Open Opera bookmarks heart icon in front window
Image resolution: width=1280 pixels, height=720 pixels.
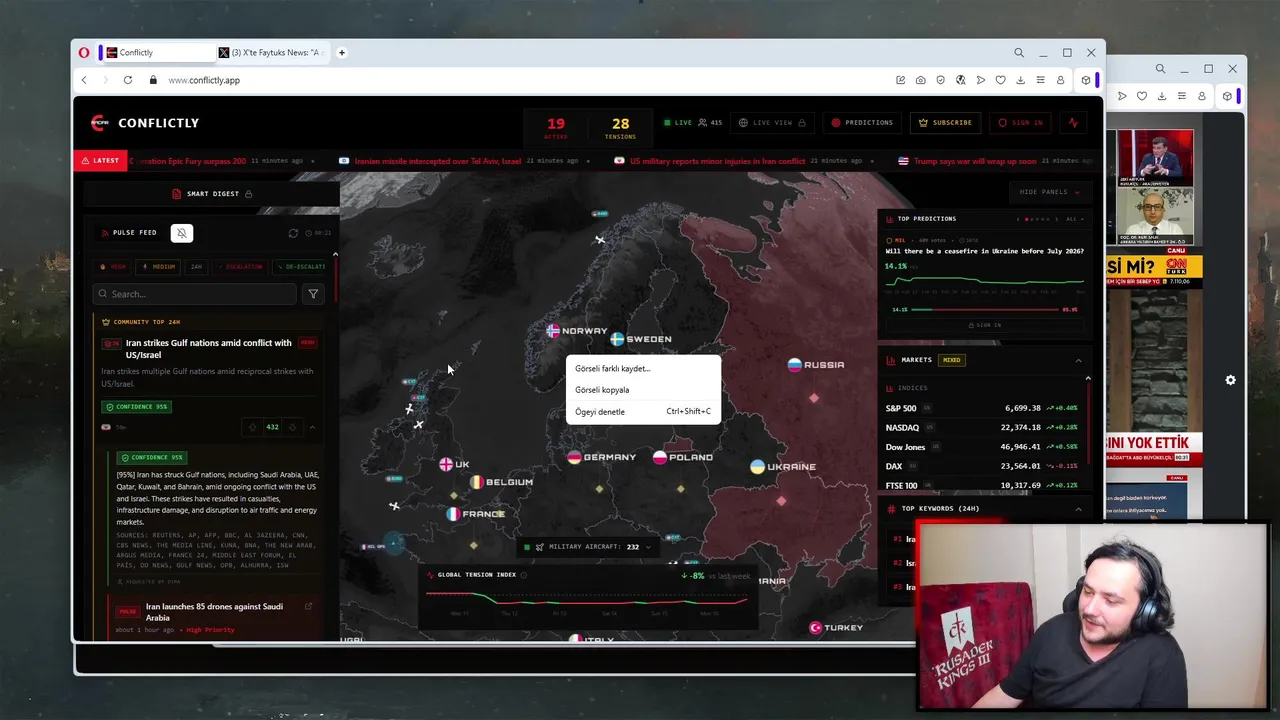pos(1000,80)
